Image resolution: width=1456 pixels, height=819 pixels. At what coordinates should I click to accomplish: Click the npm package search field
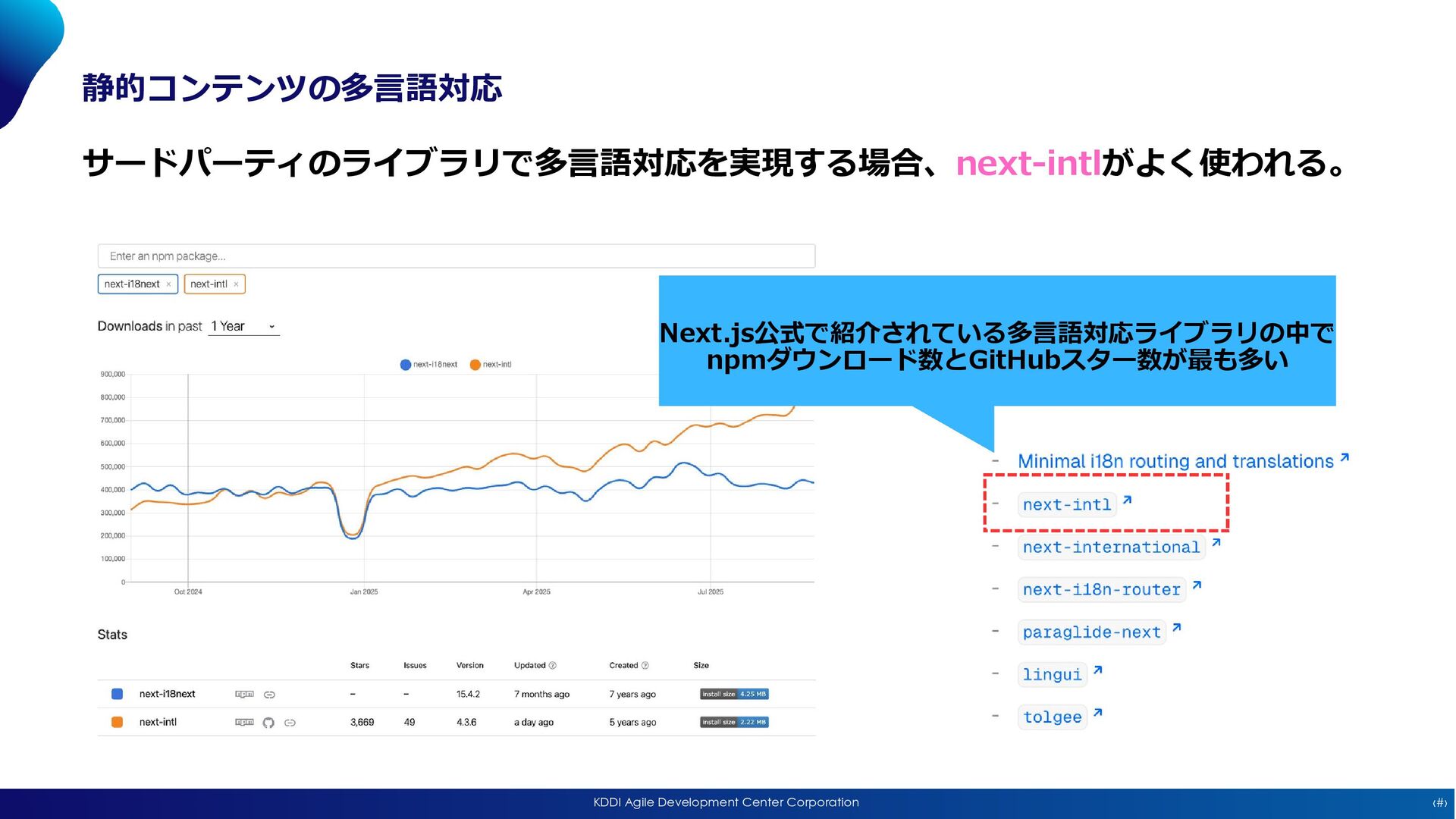(x=456, y=256)
